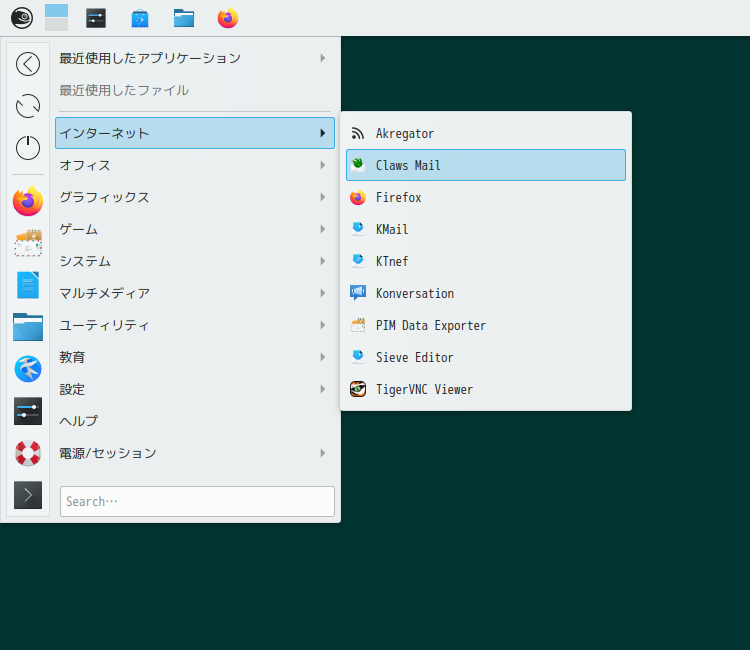
Task: Click the Search field in the launcher
Action: (x=197, y=501)
